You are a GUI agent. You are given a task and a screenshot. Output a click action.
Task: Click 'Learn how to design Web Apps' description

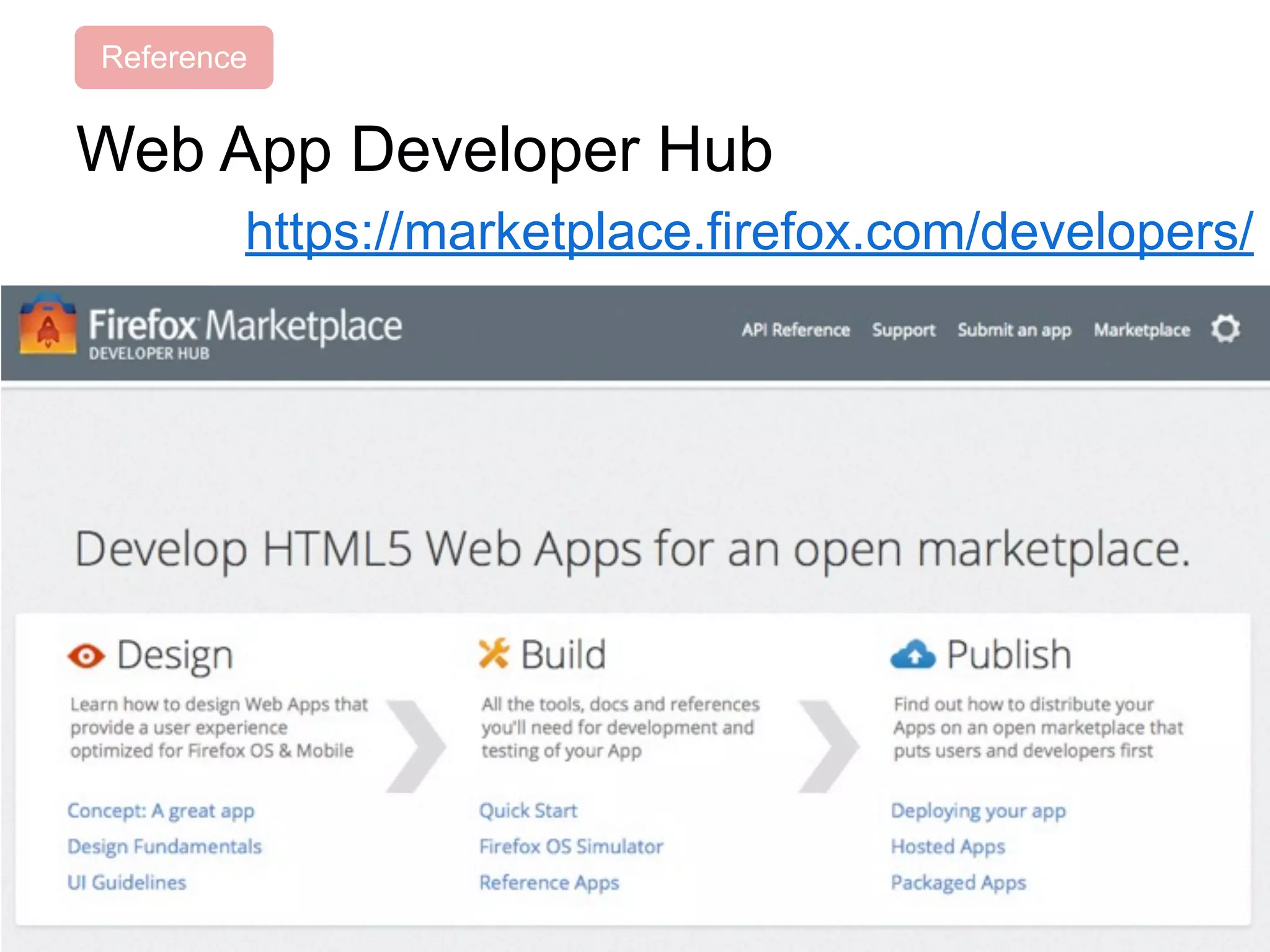[219, 728]
